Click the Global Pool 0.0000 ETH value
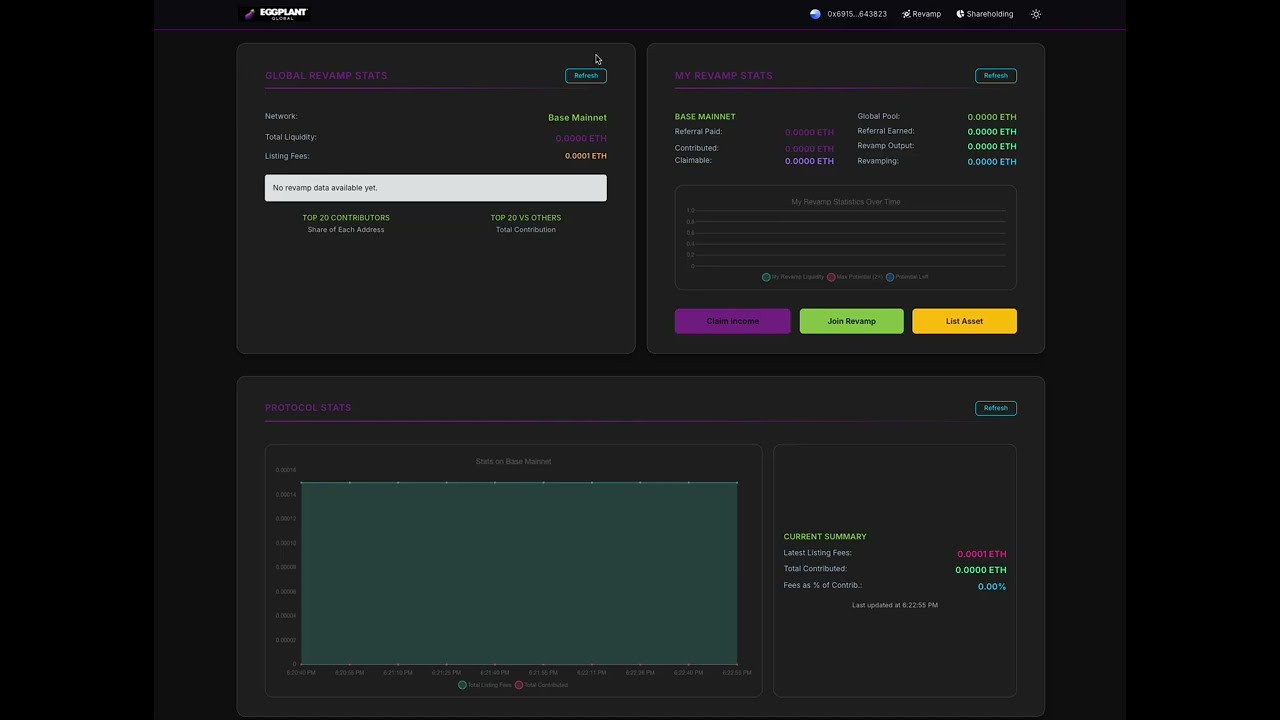The width and height of the screenshot is (1280, 720). 992,117
